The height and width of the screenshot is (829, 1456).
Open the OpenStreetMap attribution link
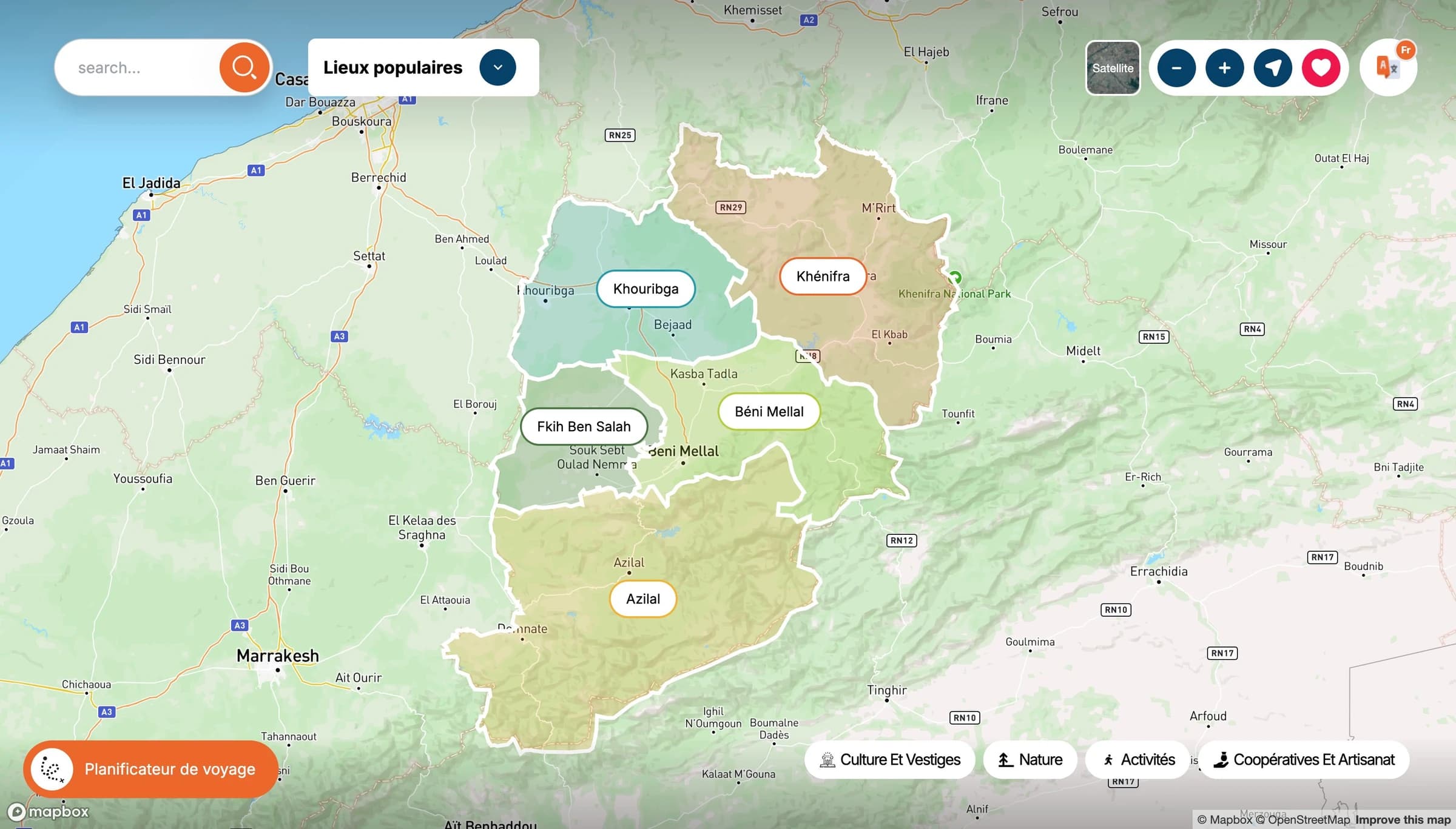tap(1303, 820)
